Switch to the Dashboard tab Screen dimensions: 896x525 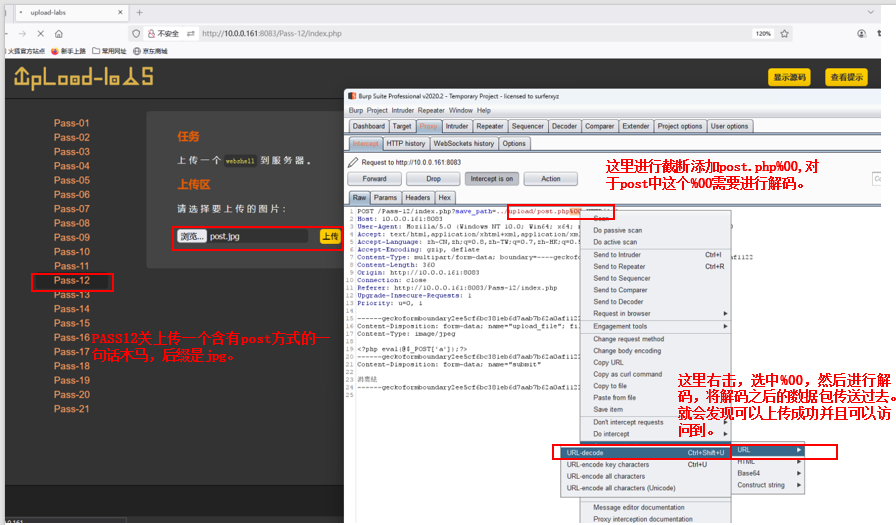(x=369, y=126)
